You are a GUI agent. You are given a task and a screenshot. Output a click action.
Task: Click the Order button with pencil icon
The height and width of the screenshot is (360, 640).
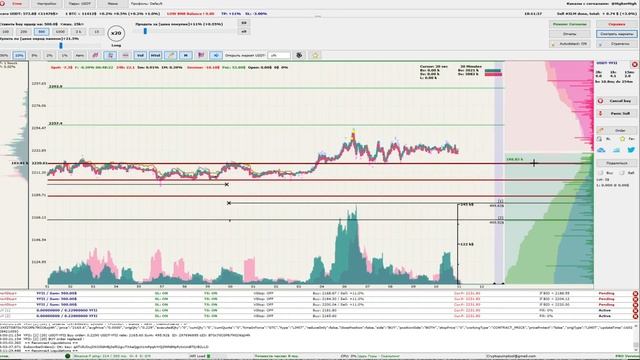616,130
